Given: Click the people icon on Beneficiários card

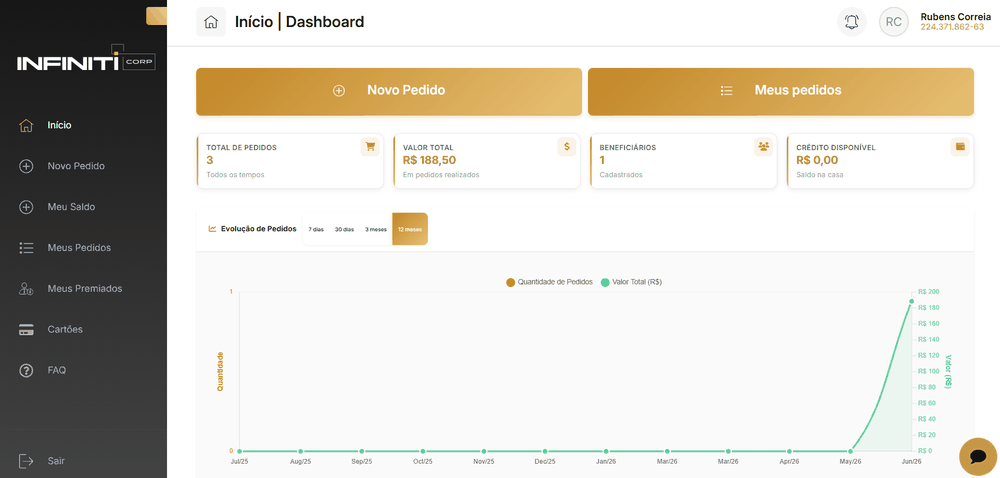Looking at the screenshot, I should (763, 147).
